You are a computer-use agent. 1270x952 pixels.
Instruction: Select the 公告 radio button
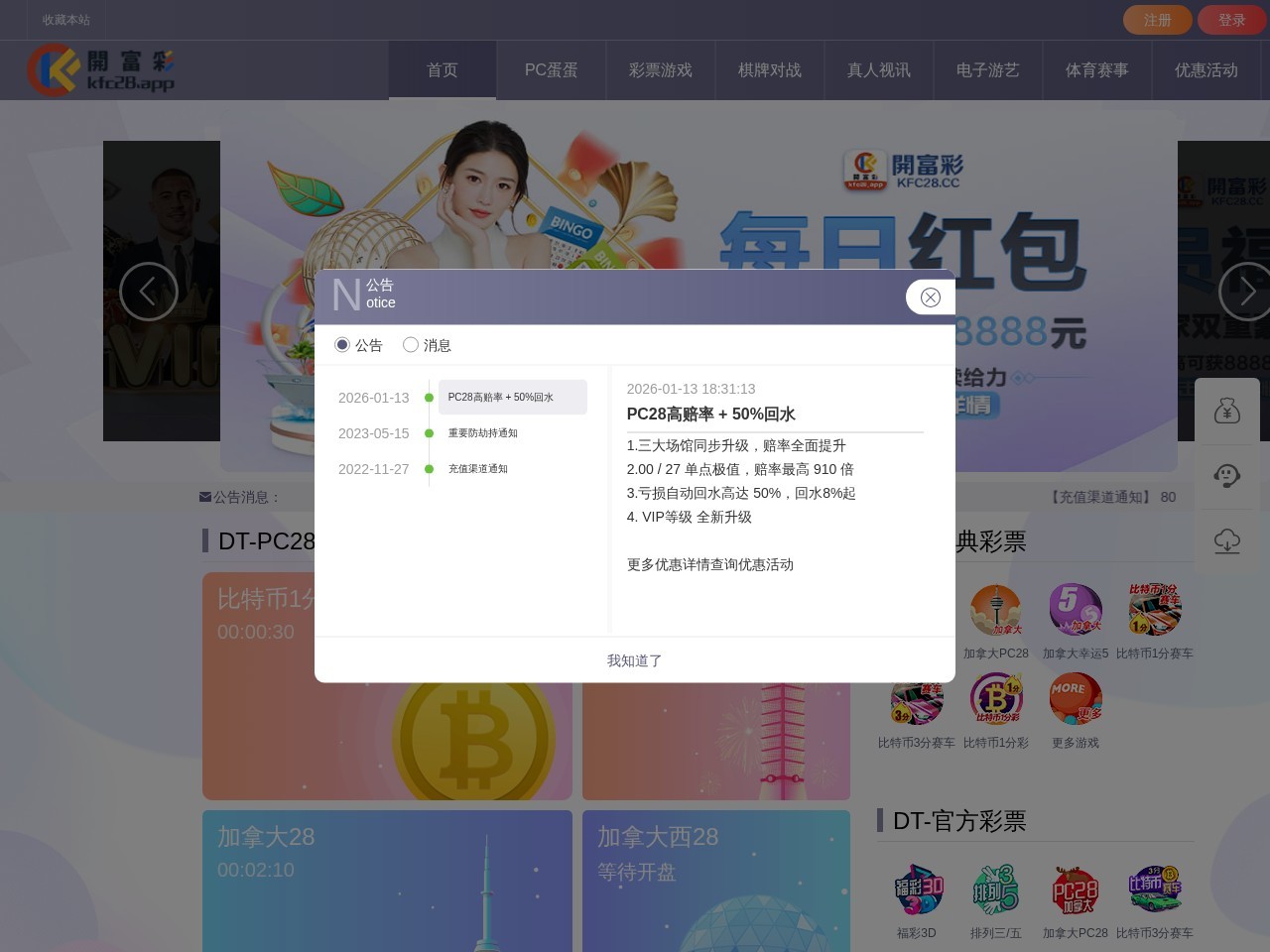click(342, 344)
